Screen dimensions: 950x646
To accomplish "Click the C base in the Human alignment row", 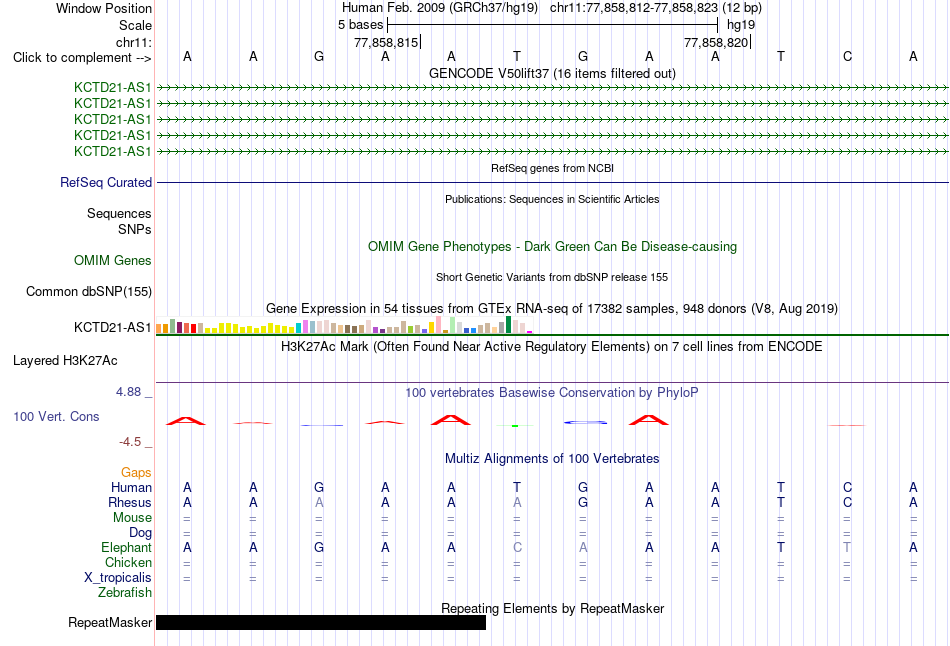I will pyautogui.click(x=847, y=487).
